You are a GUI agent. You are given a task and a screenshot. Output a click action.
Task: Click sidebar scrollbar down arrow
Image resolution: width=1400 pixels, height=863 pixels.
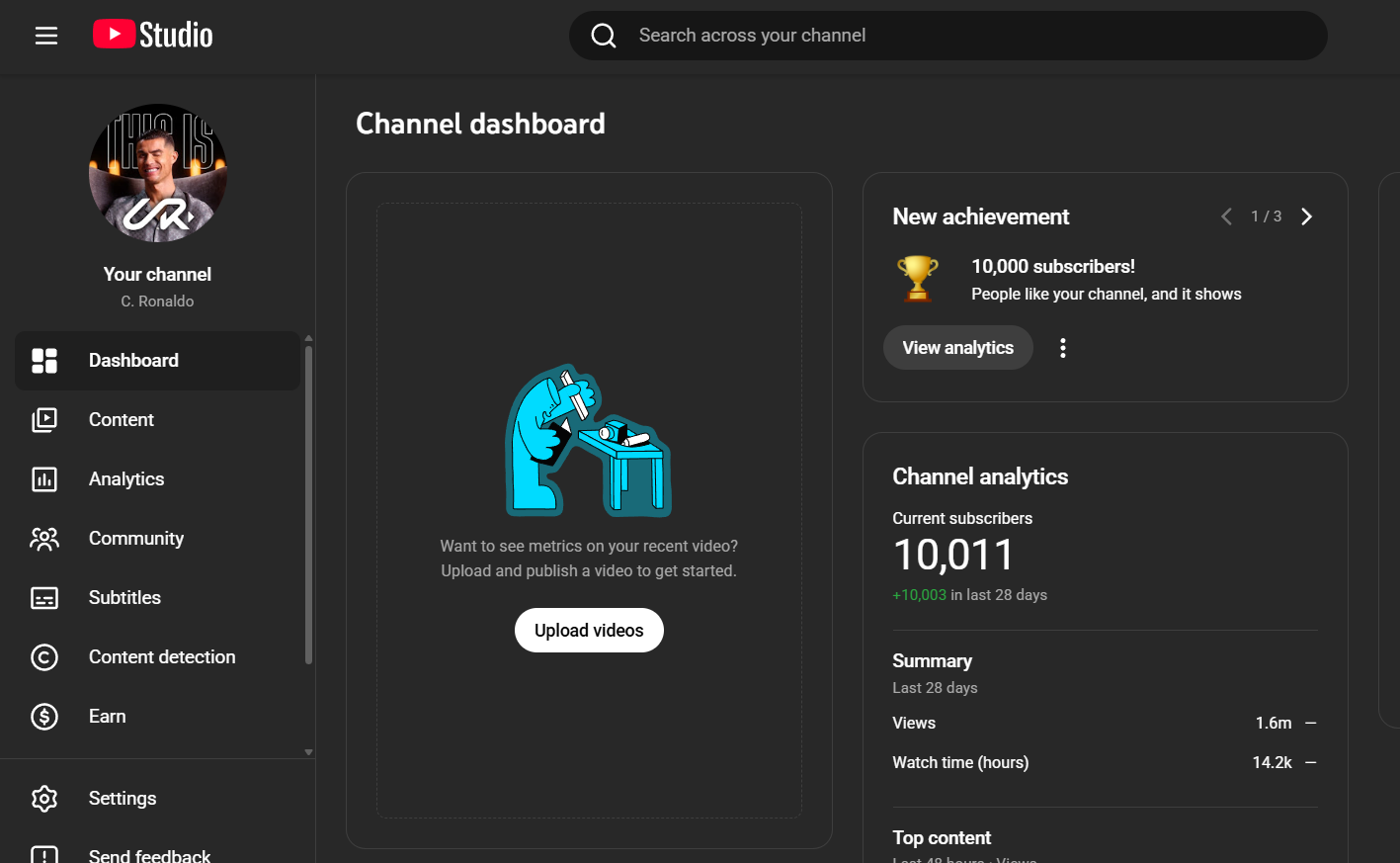coord(308,752)
